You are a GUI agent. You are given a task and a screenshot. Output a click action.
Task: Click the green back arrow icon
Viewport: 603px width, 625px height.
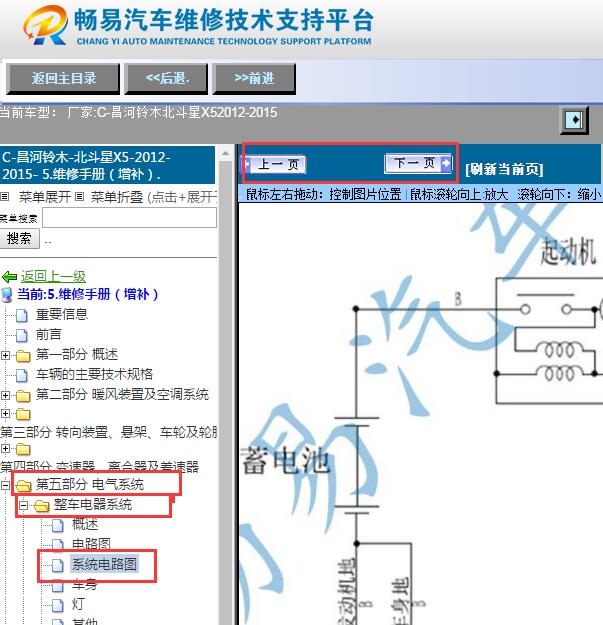[9, 277]
